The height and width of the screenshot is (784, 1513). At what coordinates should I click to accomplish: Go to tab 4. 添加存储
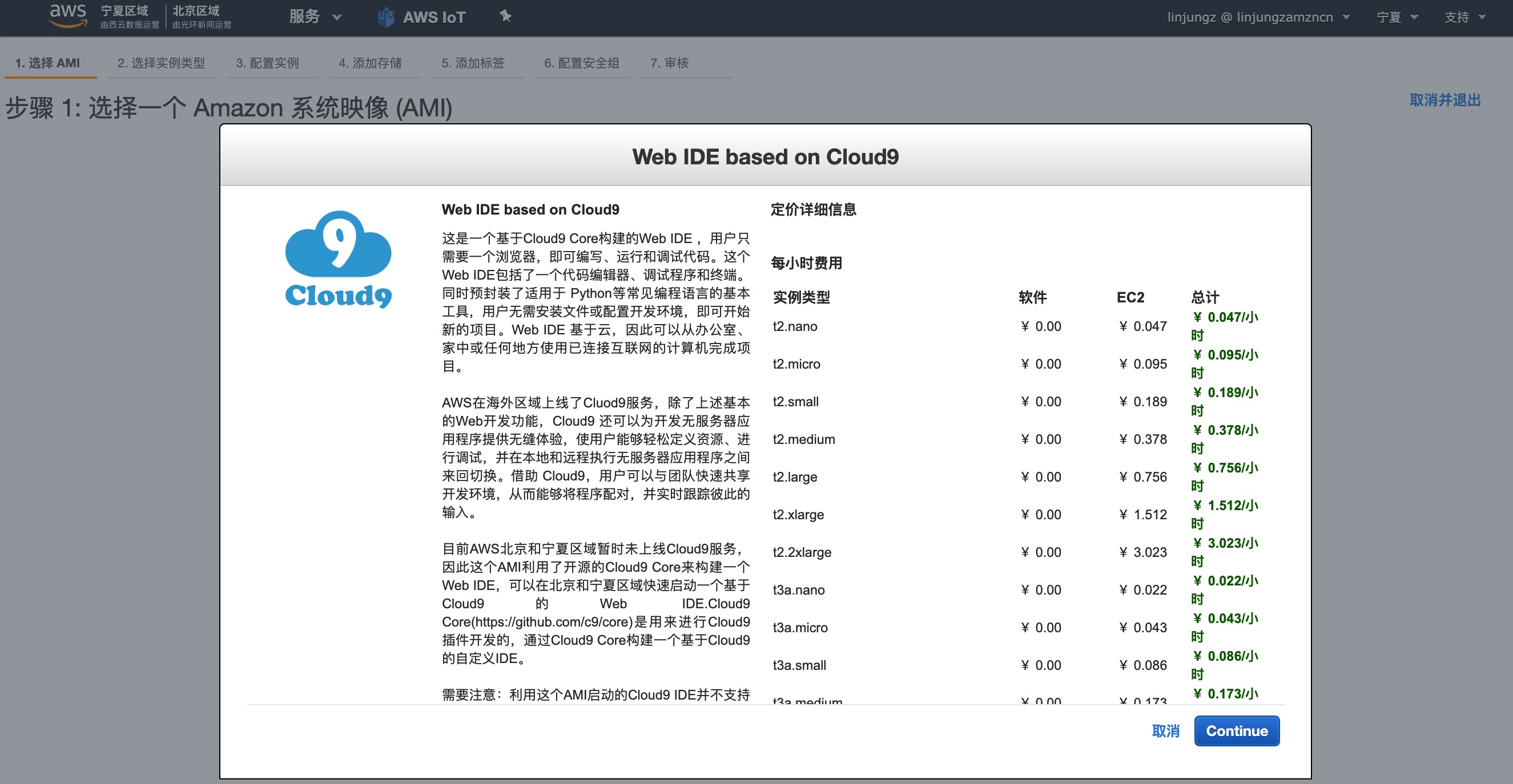[370, 63]
